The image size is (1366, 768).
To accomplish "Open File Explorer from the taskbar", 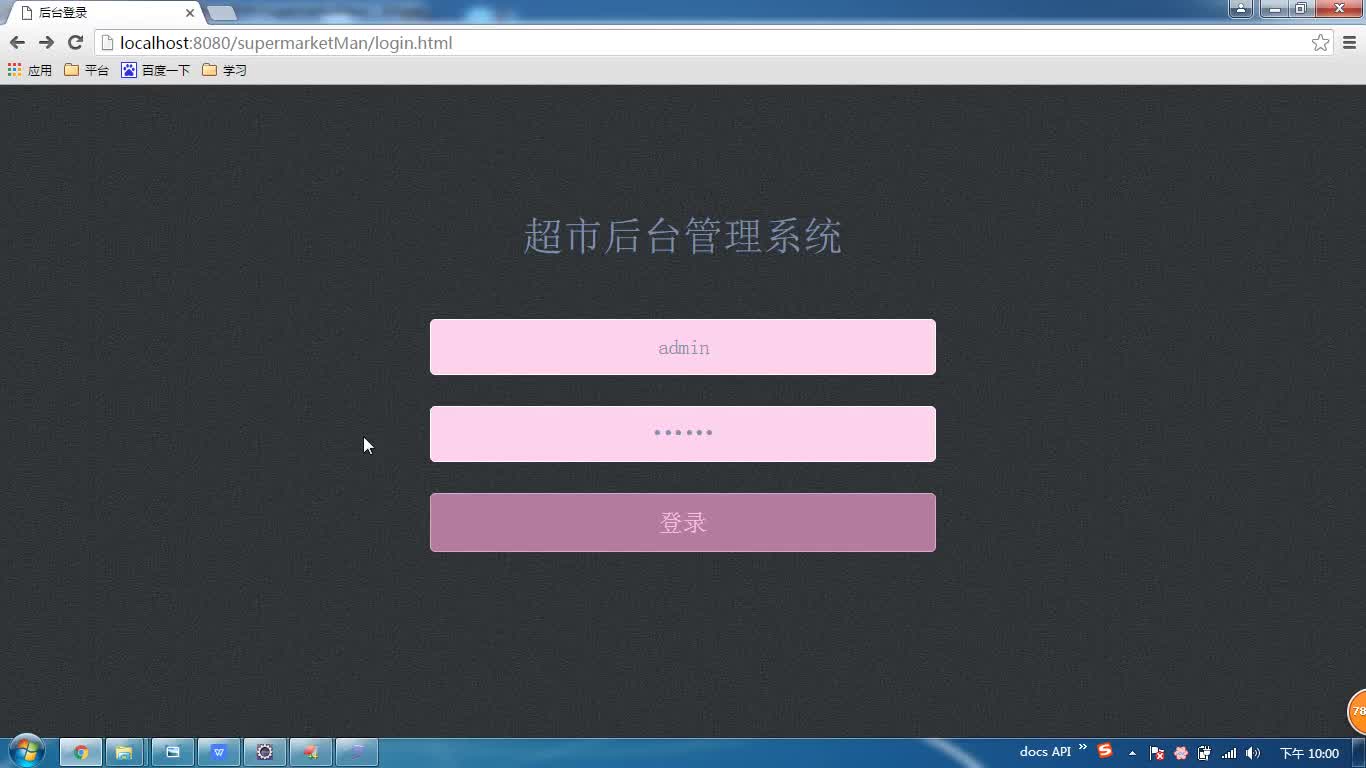I will [125, 752].
